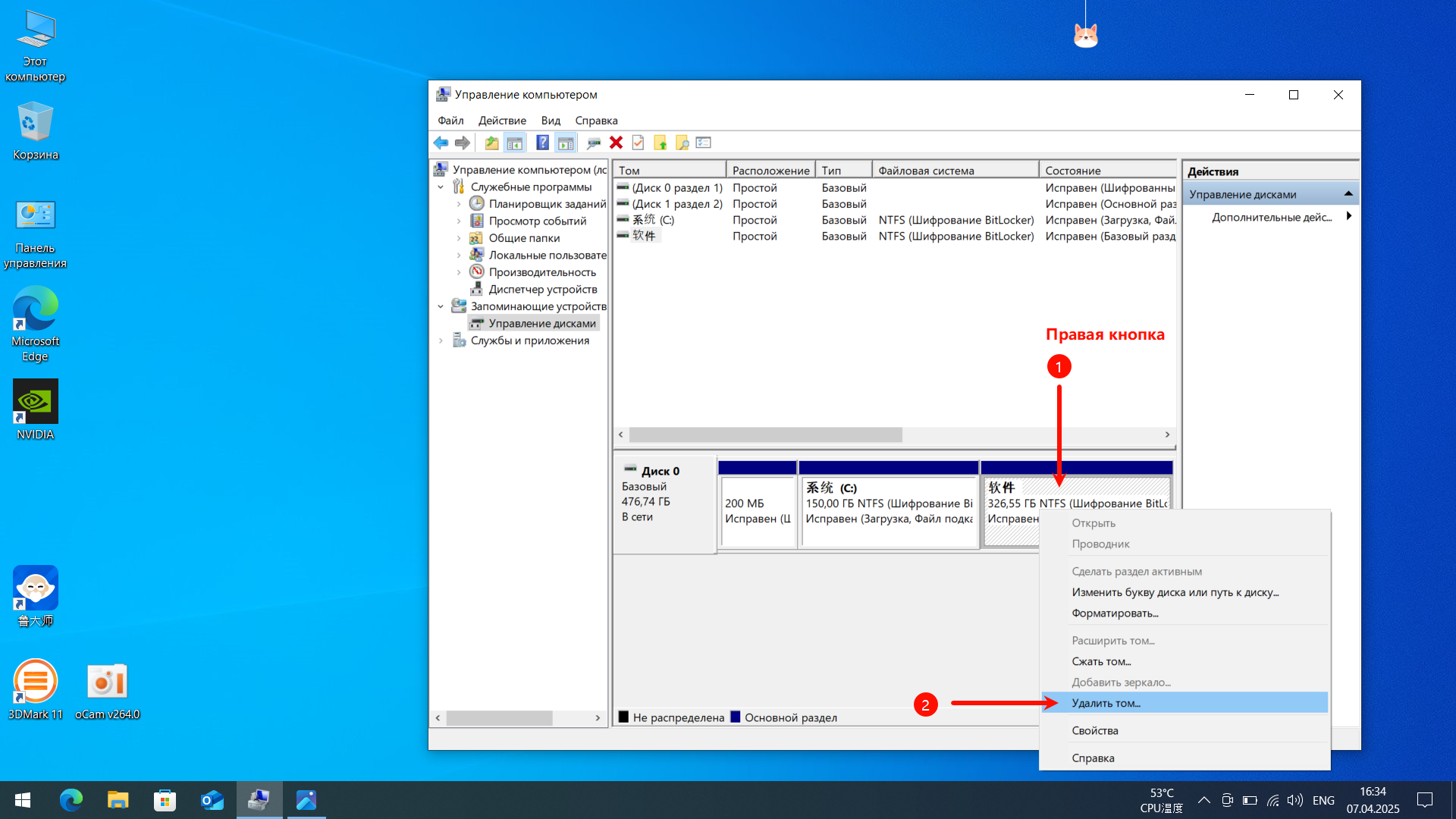1456x819 pixels.
Task: Click the blue Back arrow in toolbar
Action: click(x=441, y=143)
